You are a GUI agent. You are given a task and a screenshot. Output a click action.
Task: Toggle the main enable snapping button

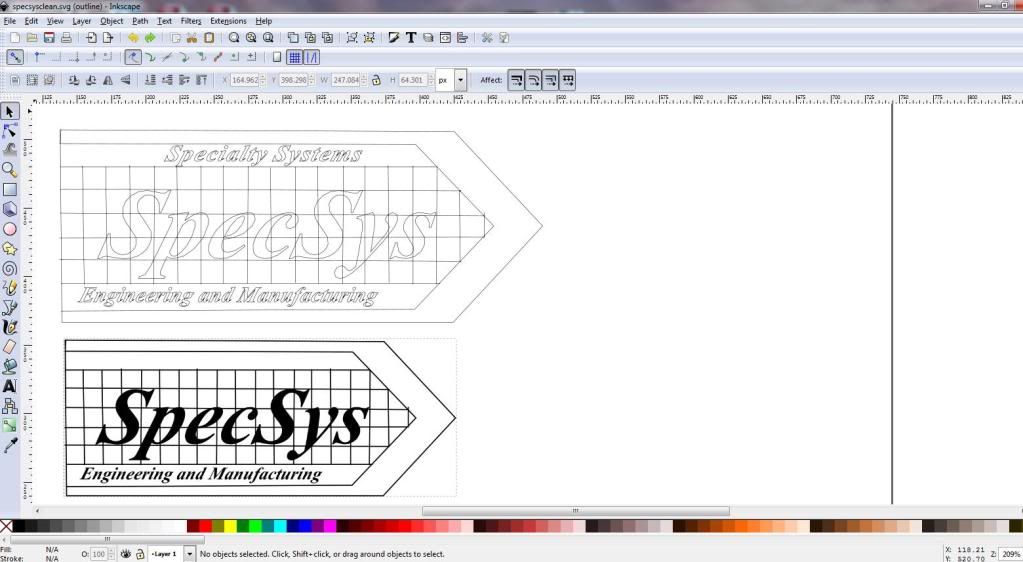[14, 57]
